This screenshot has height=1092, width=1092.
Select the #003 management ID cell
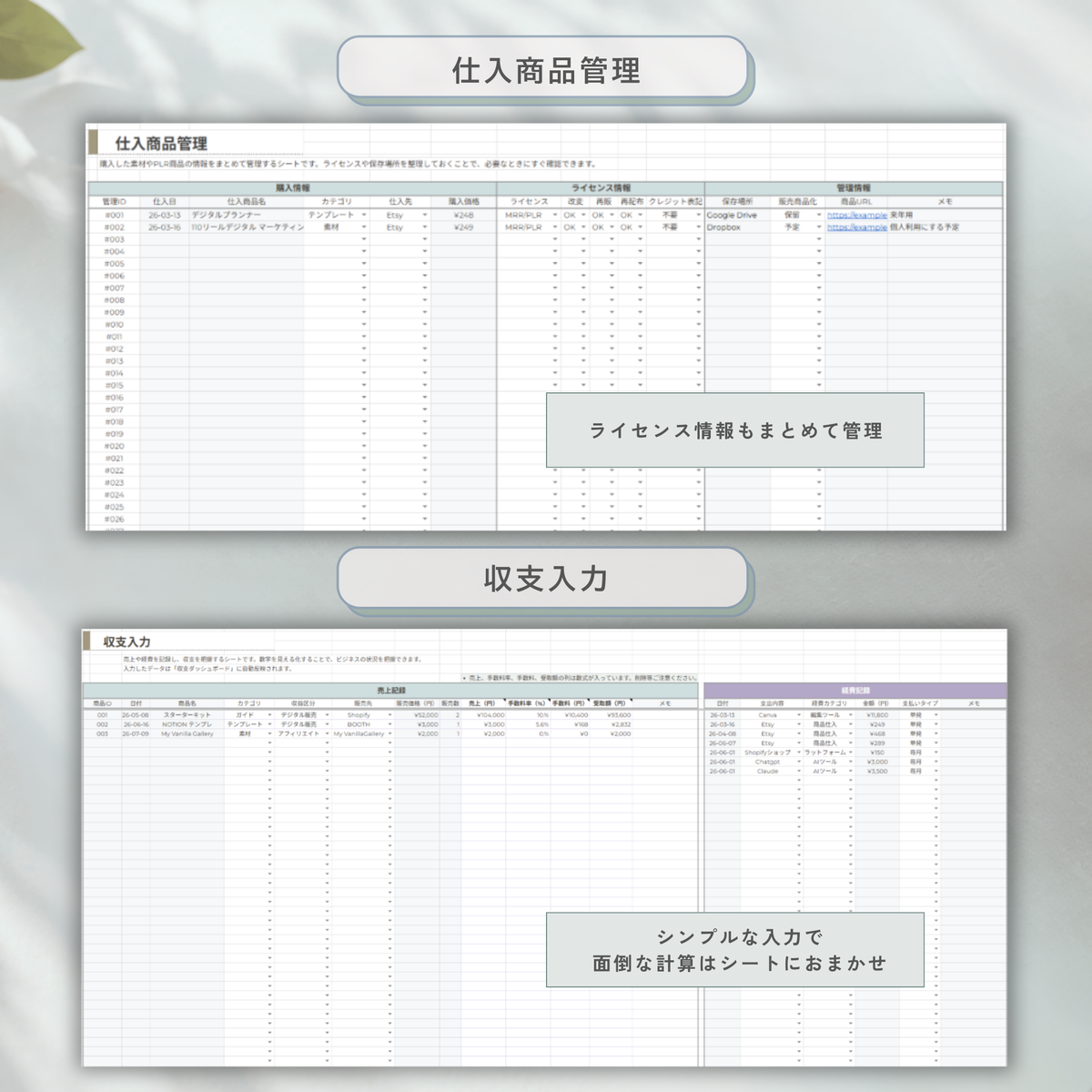pos(114,239)
